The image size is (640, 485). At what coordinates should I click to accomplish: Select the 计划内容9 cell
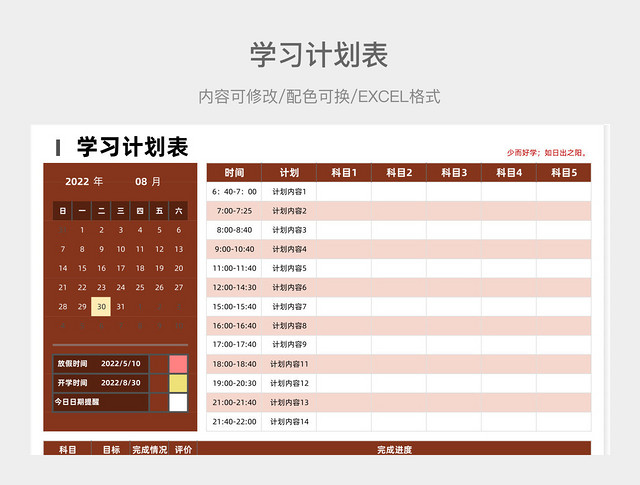[289, 345]
